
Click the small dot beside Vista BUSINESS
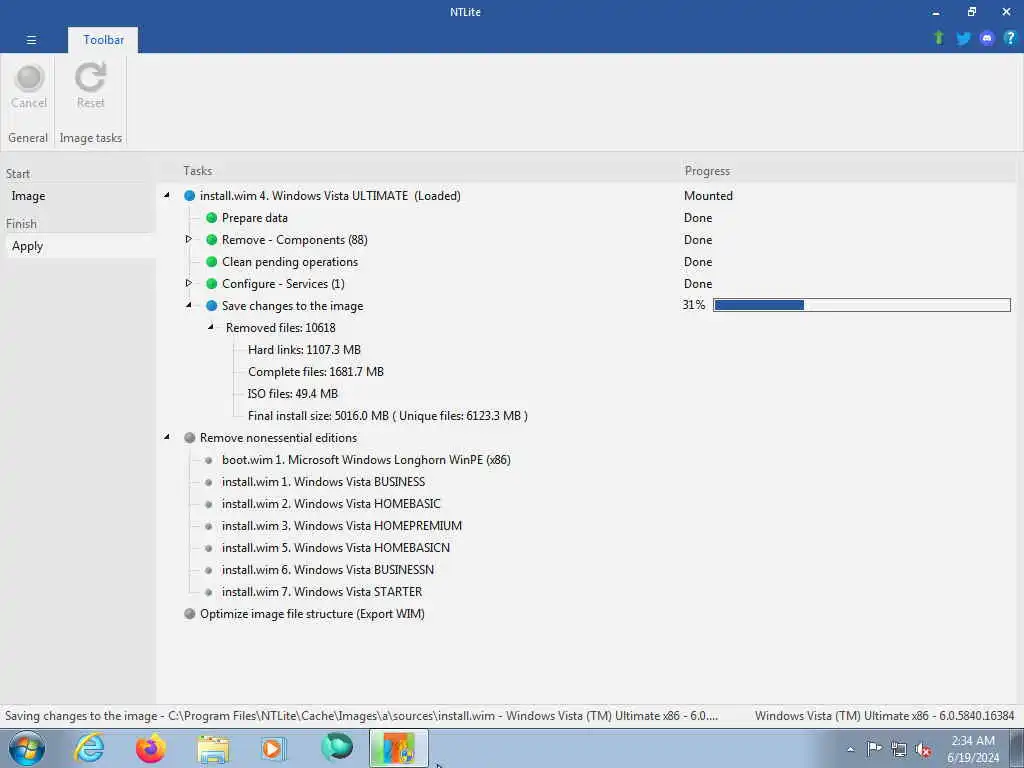click(208, 483)
